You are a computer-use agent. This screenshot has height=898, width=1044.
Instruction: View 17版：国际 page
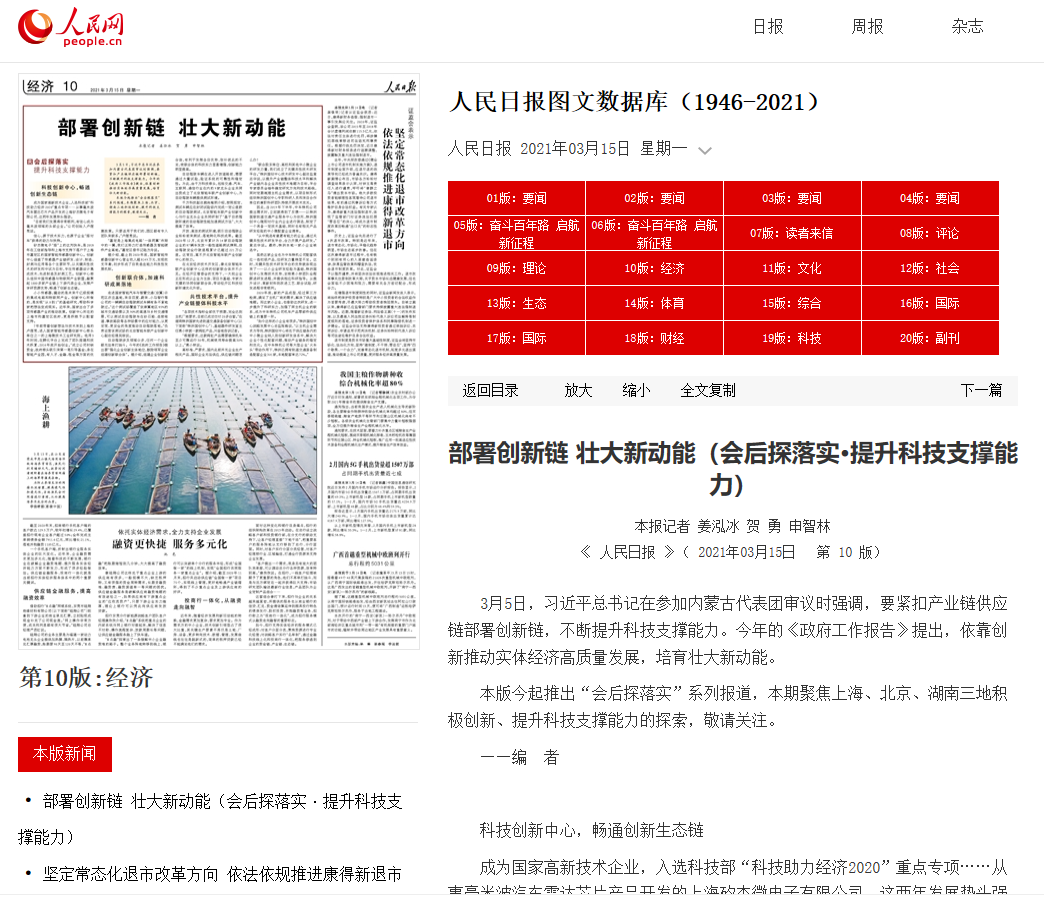pyautogui.click(x=516, y=338)
